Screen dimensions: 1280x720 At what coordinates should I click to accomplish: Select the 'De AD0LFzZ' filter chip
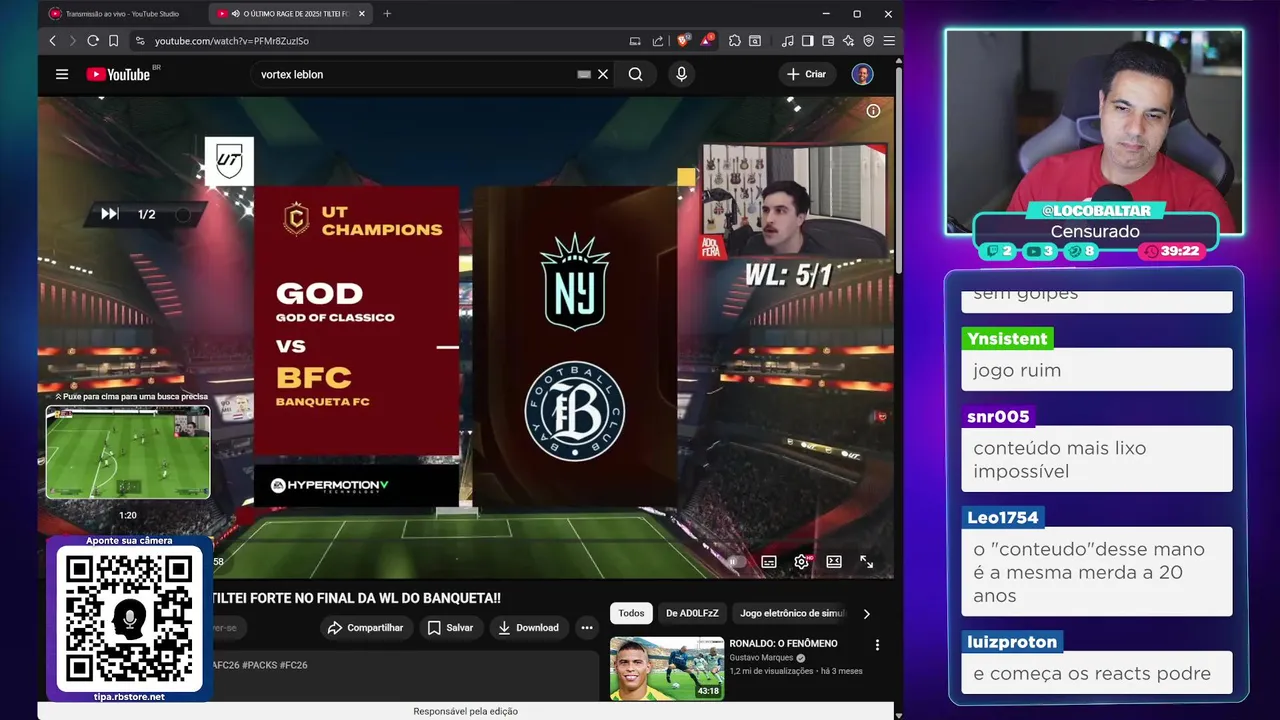692,613
